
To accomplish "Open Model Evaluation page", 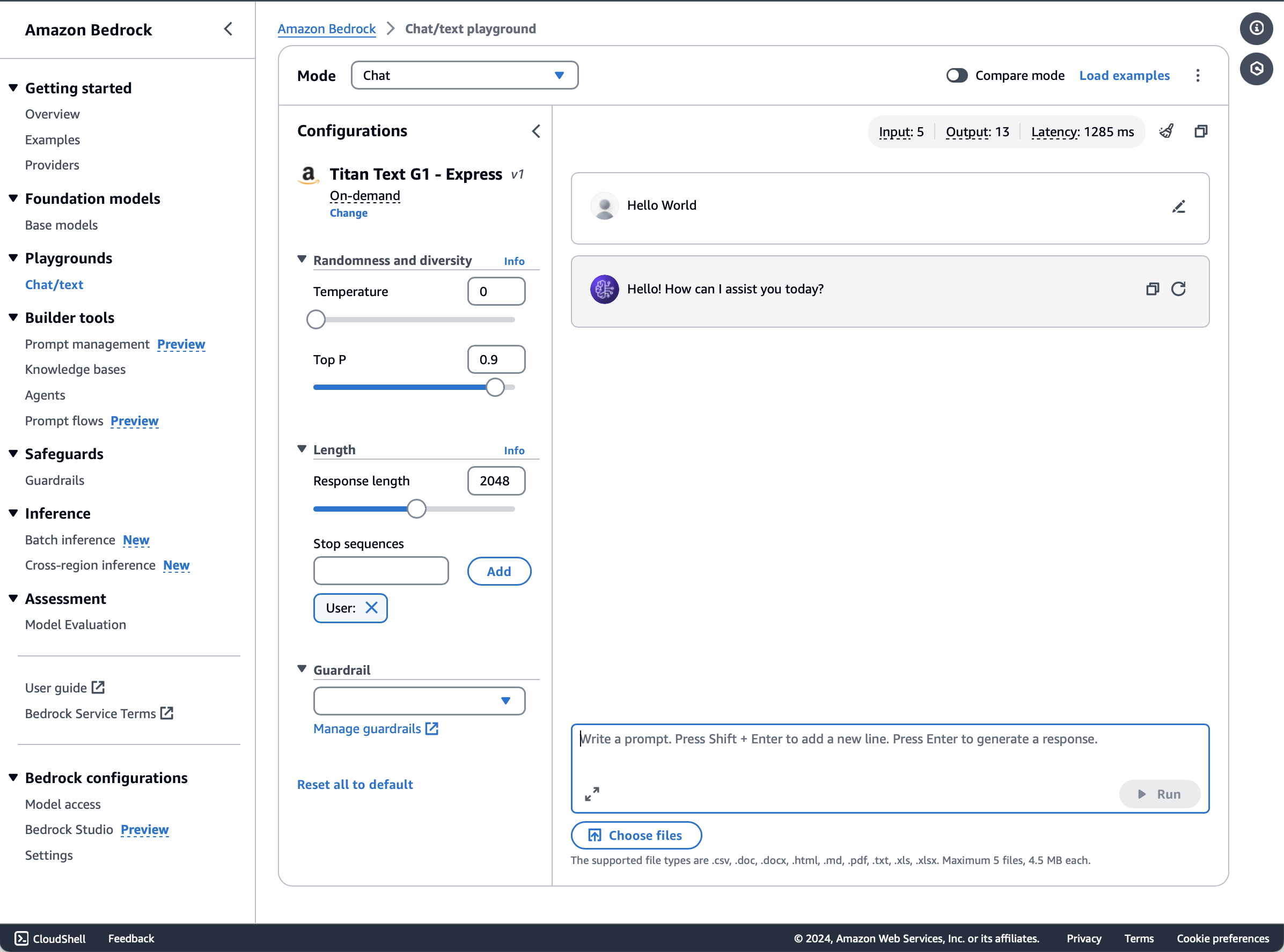I will pyautogui.click(x=76, y=625).
